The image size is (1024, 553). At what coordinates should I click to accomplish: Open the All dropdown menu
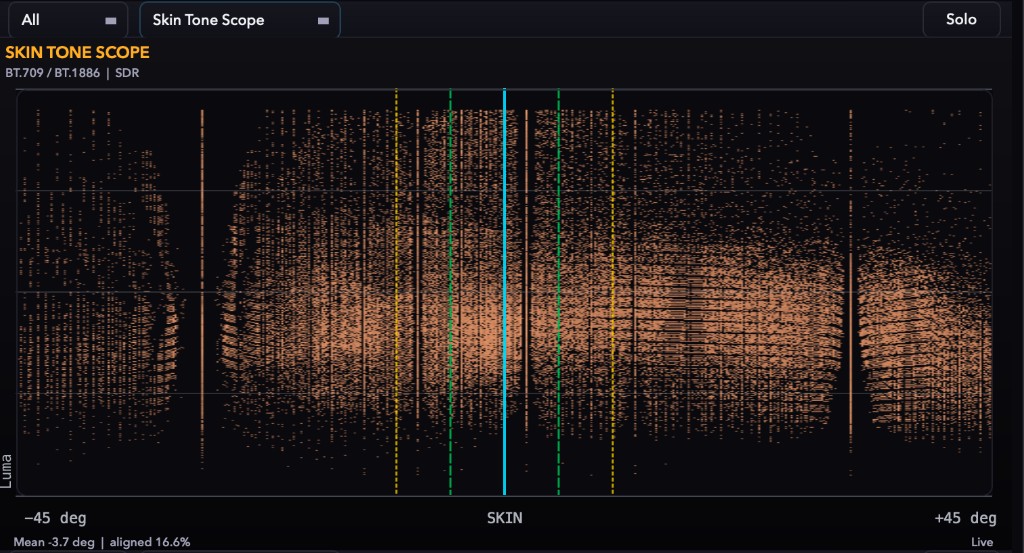pyautogui.click(x=68, y=20)
